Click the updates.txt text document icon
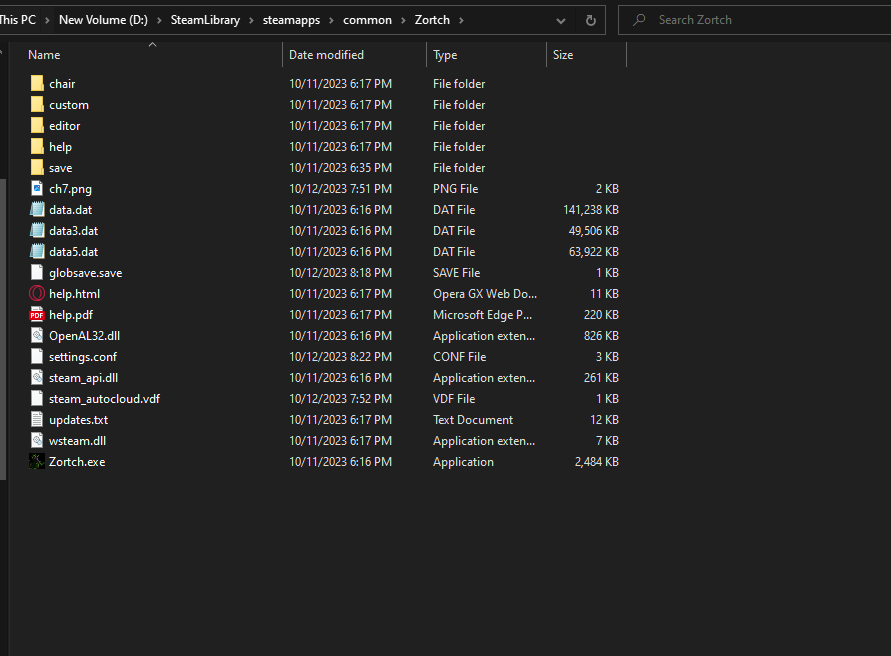Screen dimensions: 891x656 37,420
